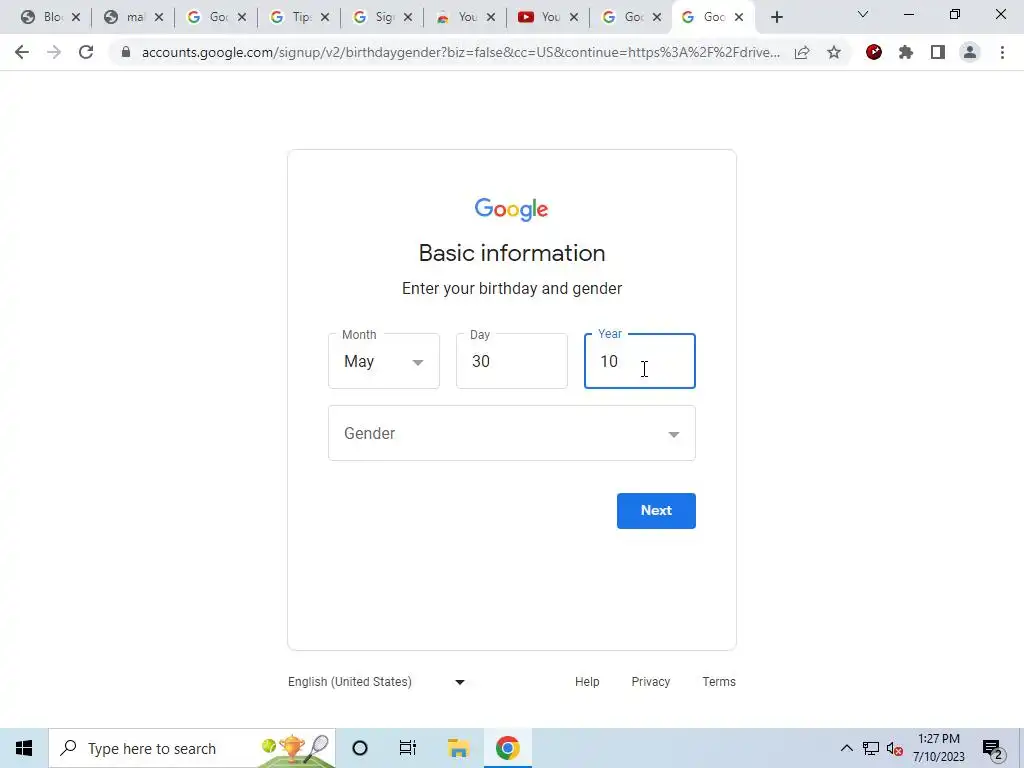Open the Help link
1024x768 pixels.
587,682
